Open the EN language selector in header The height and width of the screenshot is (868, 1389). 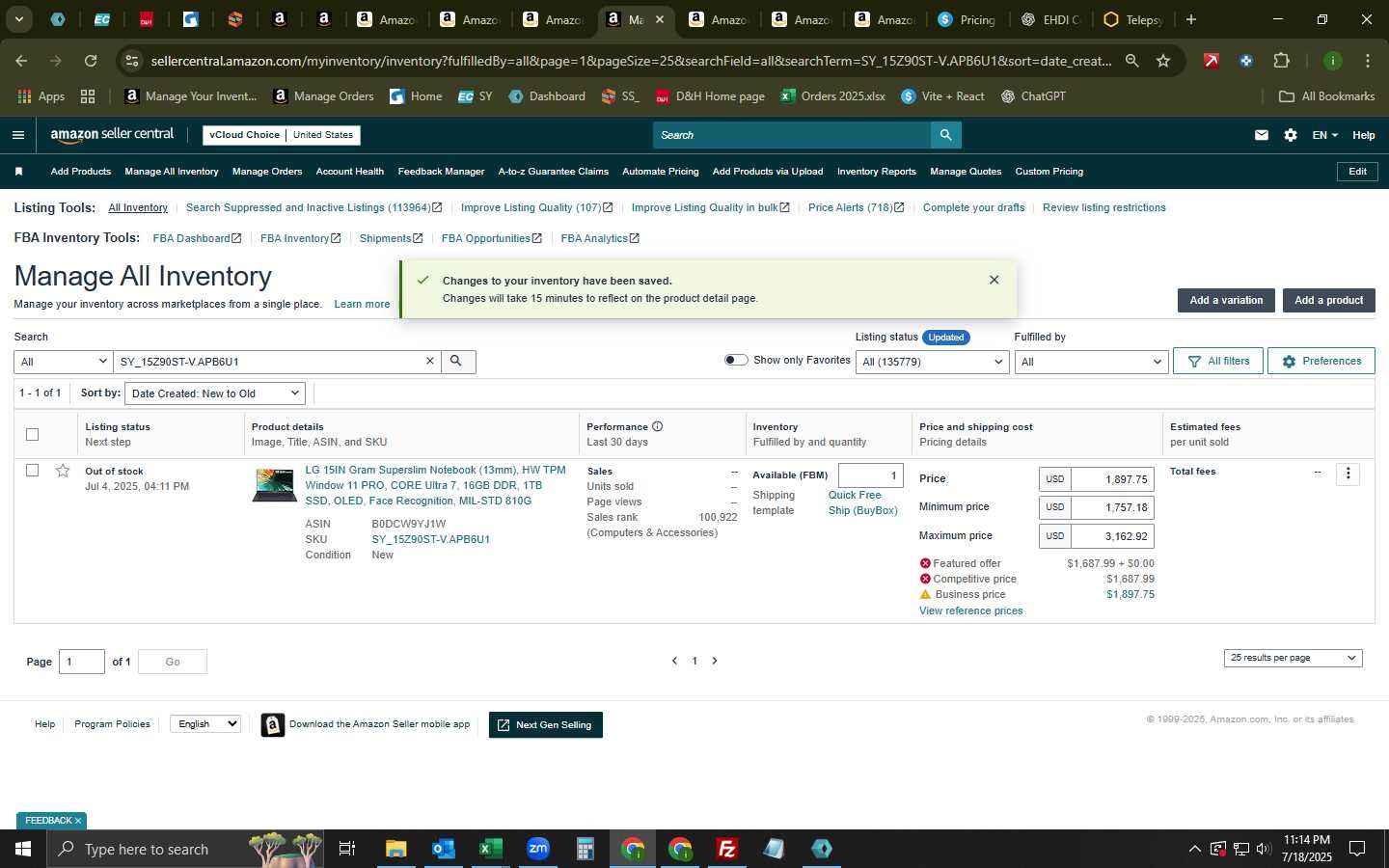[x=1324, y=135]
